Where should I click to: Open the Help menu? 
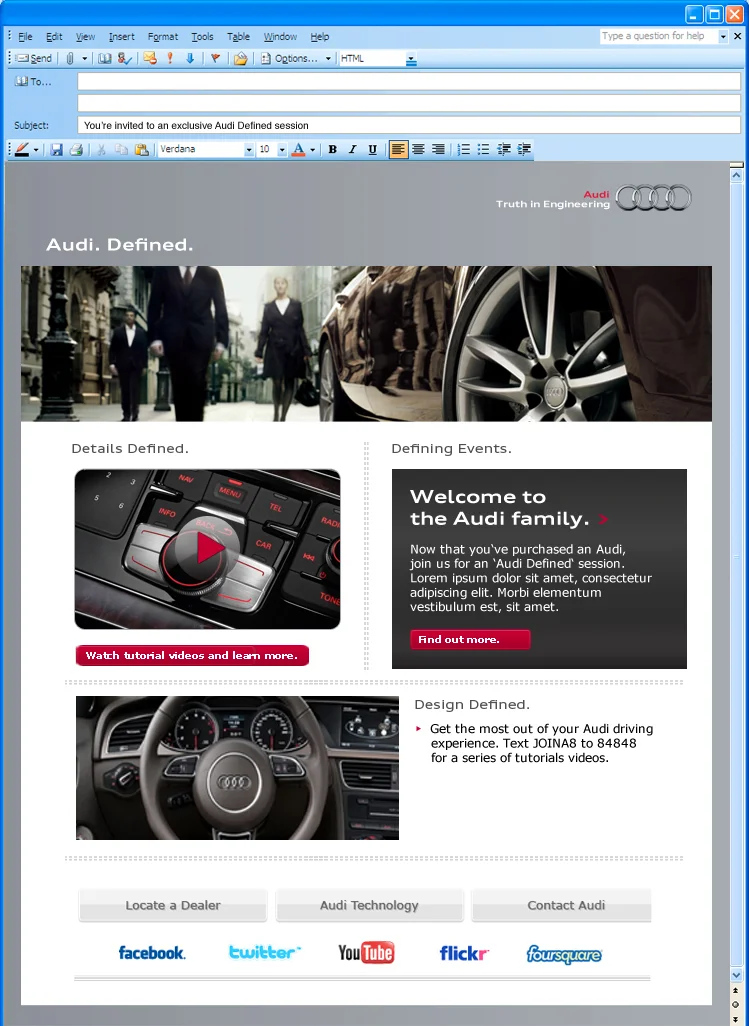pos(320,37)
